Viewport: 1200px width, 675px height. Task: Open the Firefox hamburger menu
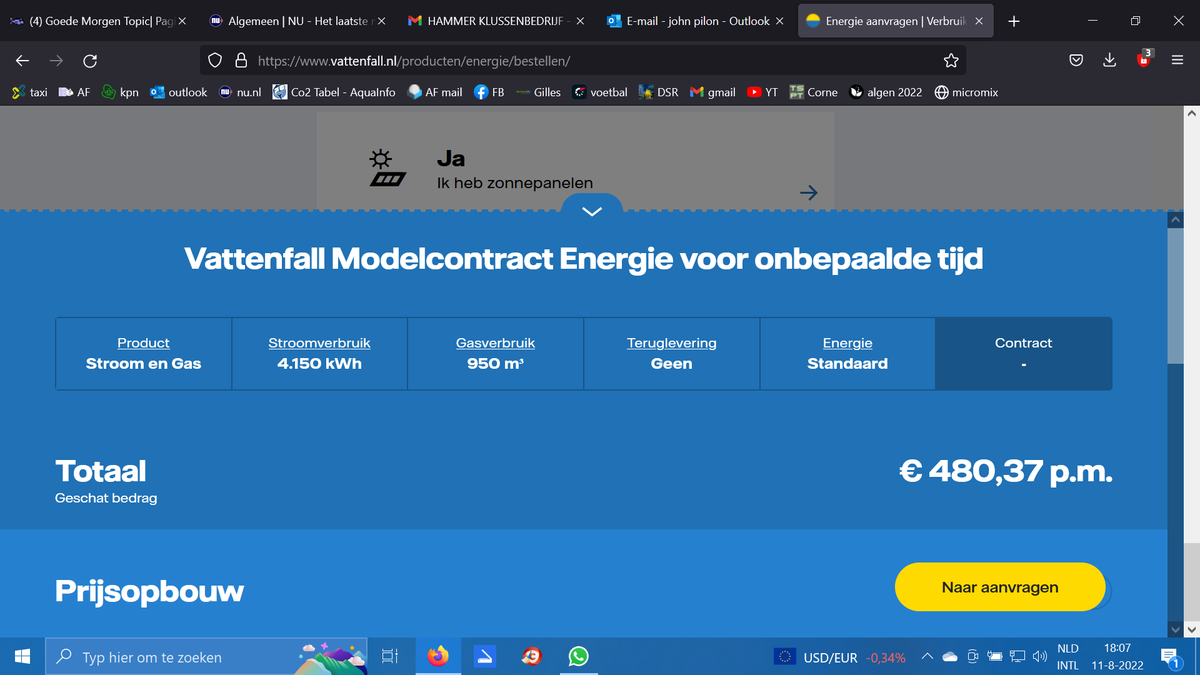(1177, 61)
